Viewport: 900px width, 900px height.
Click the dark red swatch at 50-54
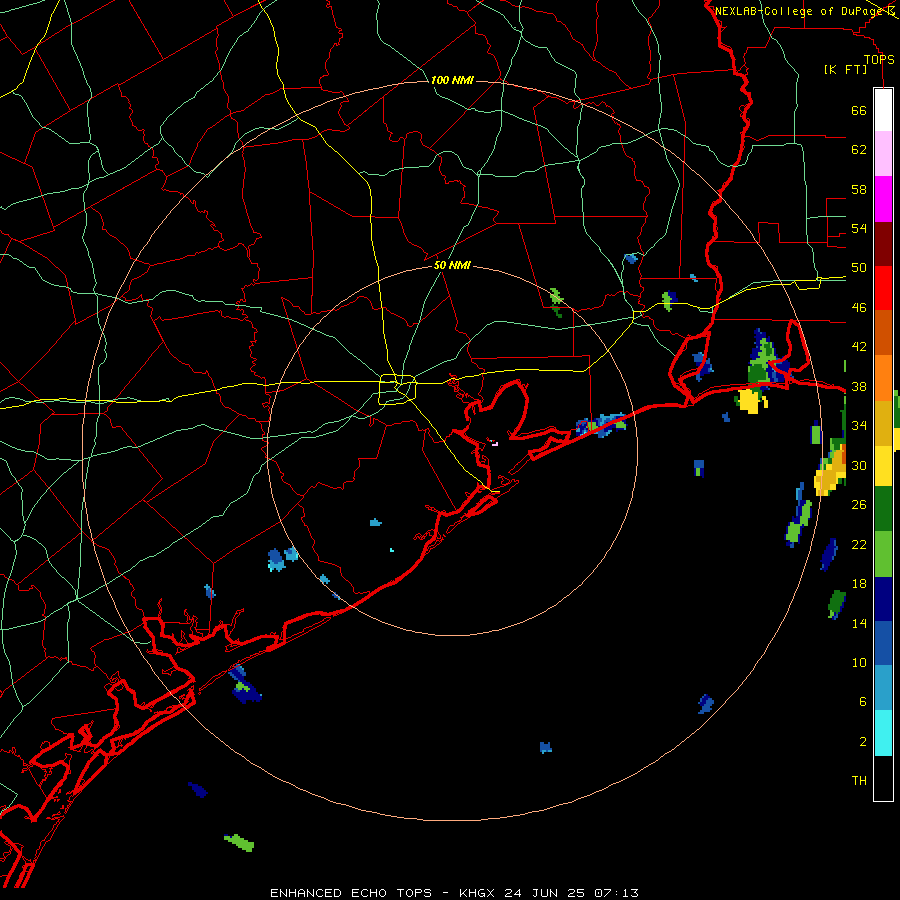point(883,244)
